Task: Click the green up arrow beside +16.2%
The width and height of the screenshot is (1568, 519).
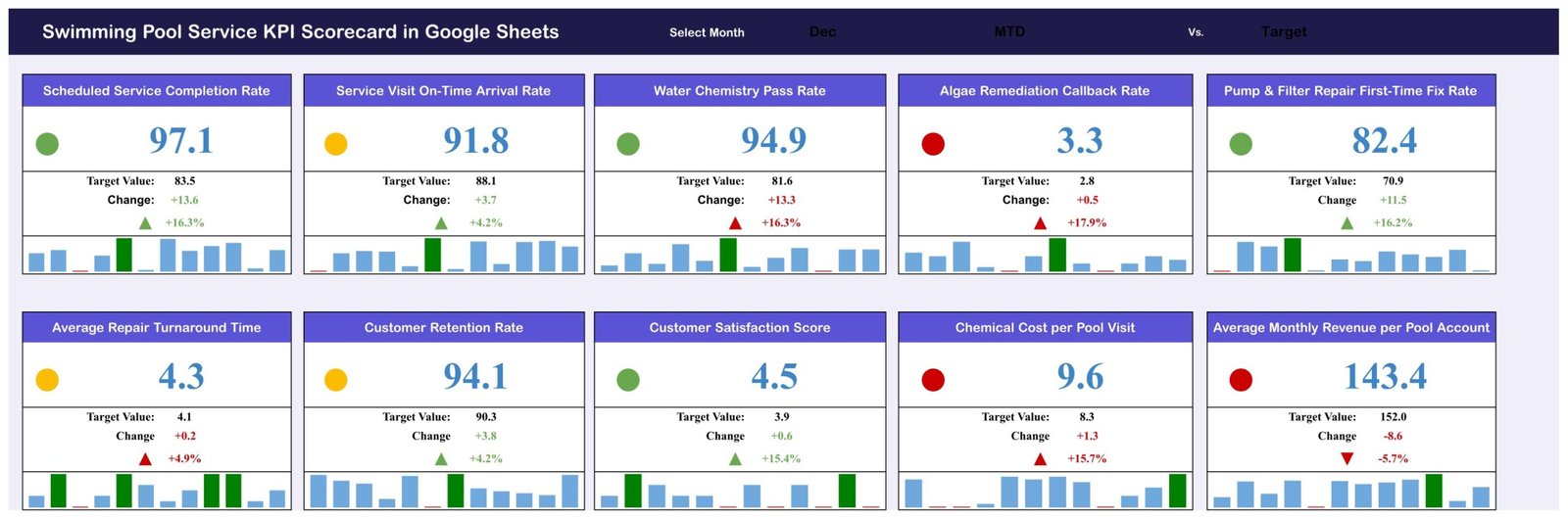Action: coord(1347,223)
